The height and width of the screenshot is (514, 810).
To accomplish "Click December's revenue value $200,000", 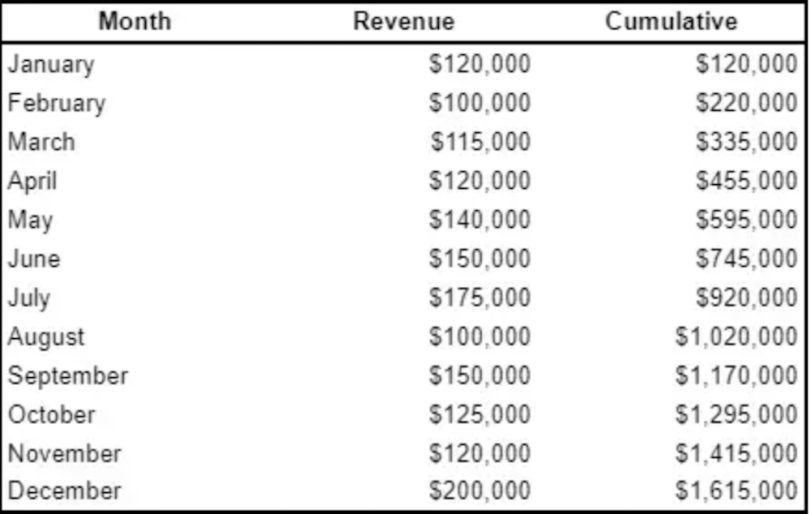I will (x=480, y=491).
